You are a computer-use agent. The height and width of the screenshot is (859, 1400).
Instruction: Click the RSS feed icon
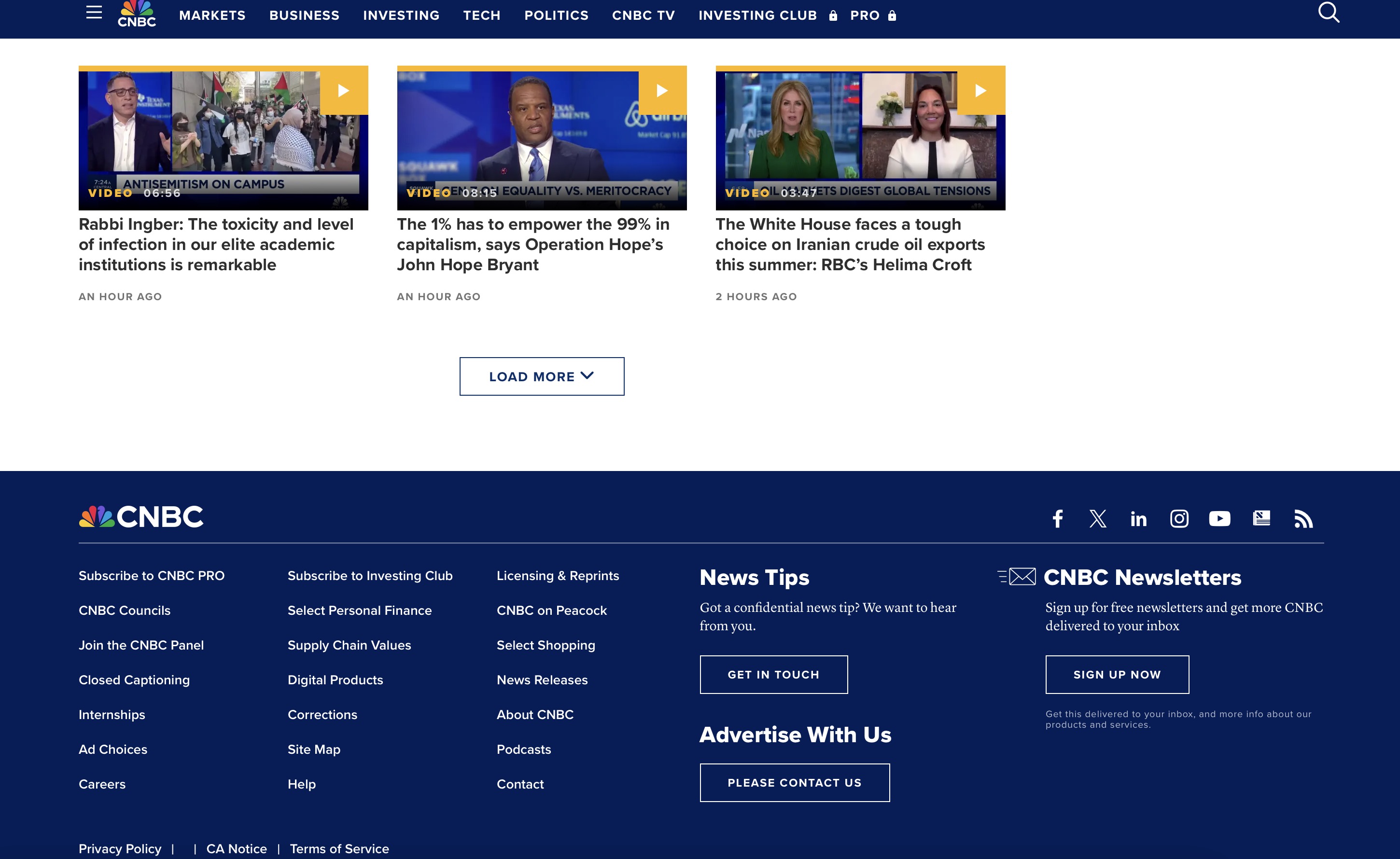coord(1303,519)
